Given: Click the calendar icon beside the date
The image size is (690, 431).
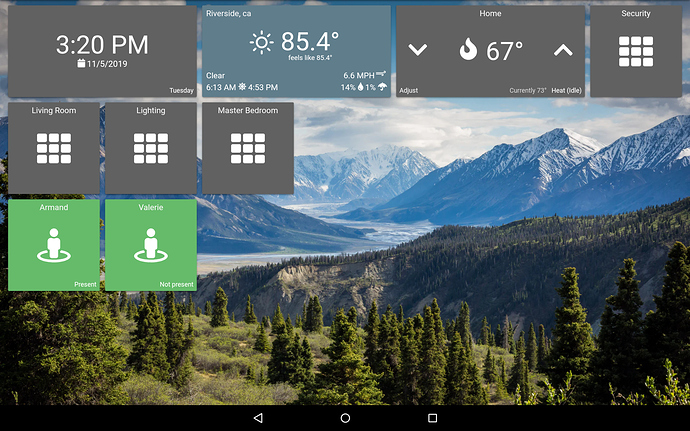Looking at the screenshot, I should (x=81, y=63).
